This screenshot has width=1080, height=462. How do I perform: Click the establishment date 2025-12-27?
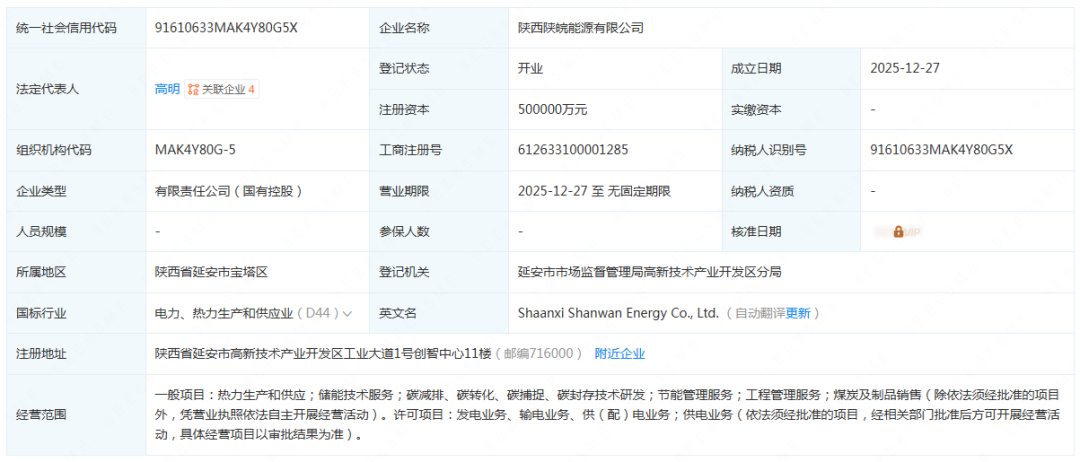click(x=905, y=68)
